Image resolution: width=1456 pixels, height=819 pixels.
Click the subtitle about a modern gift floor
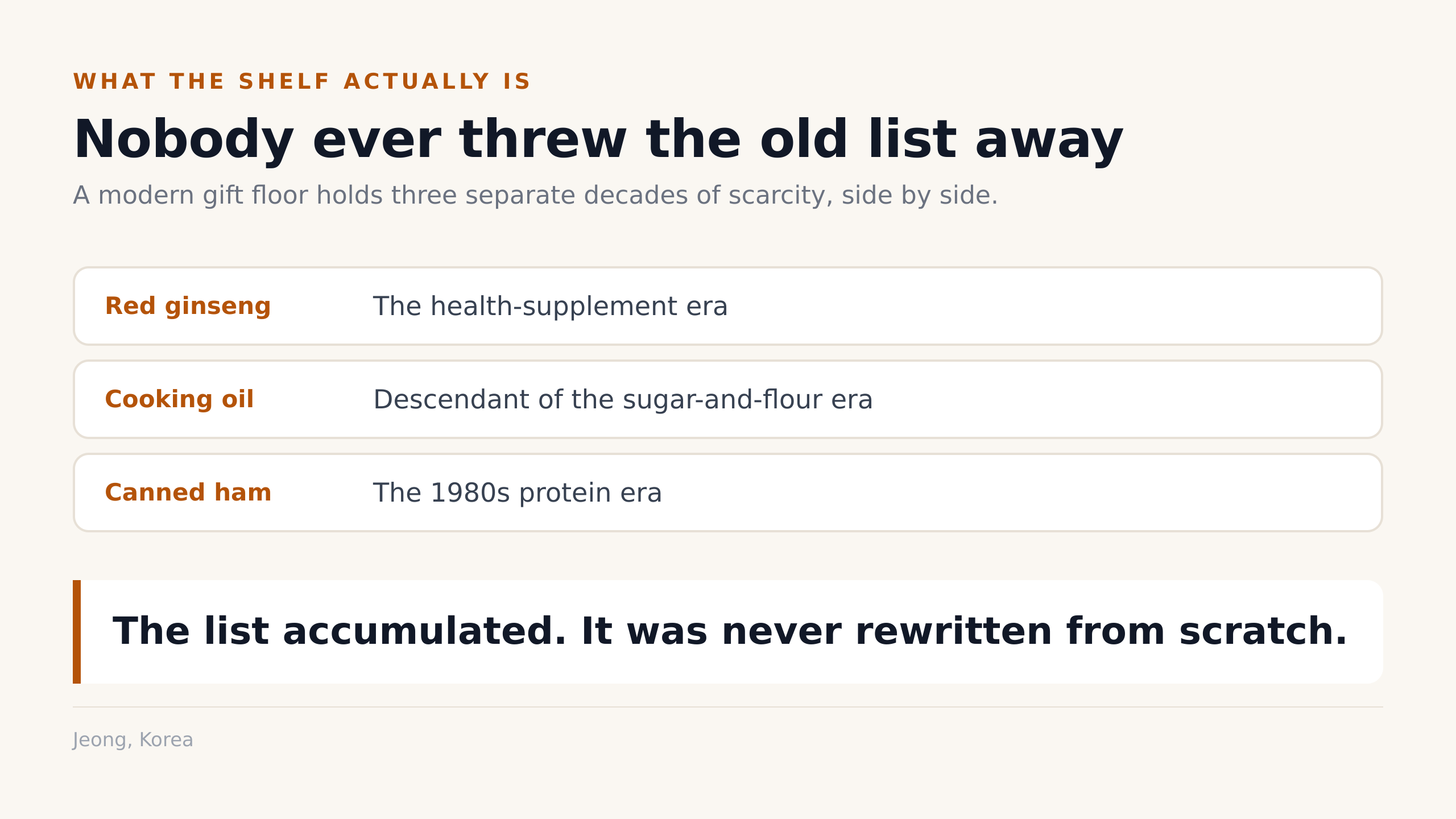pos(535,195)
